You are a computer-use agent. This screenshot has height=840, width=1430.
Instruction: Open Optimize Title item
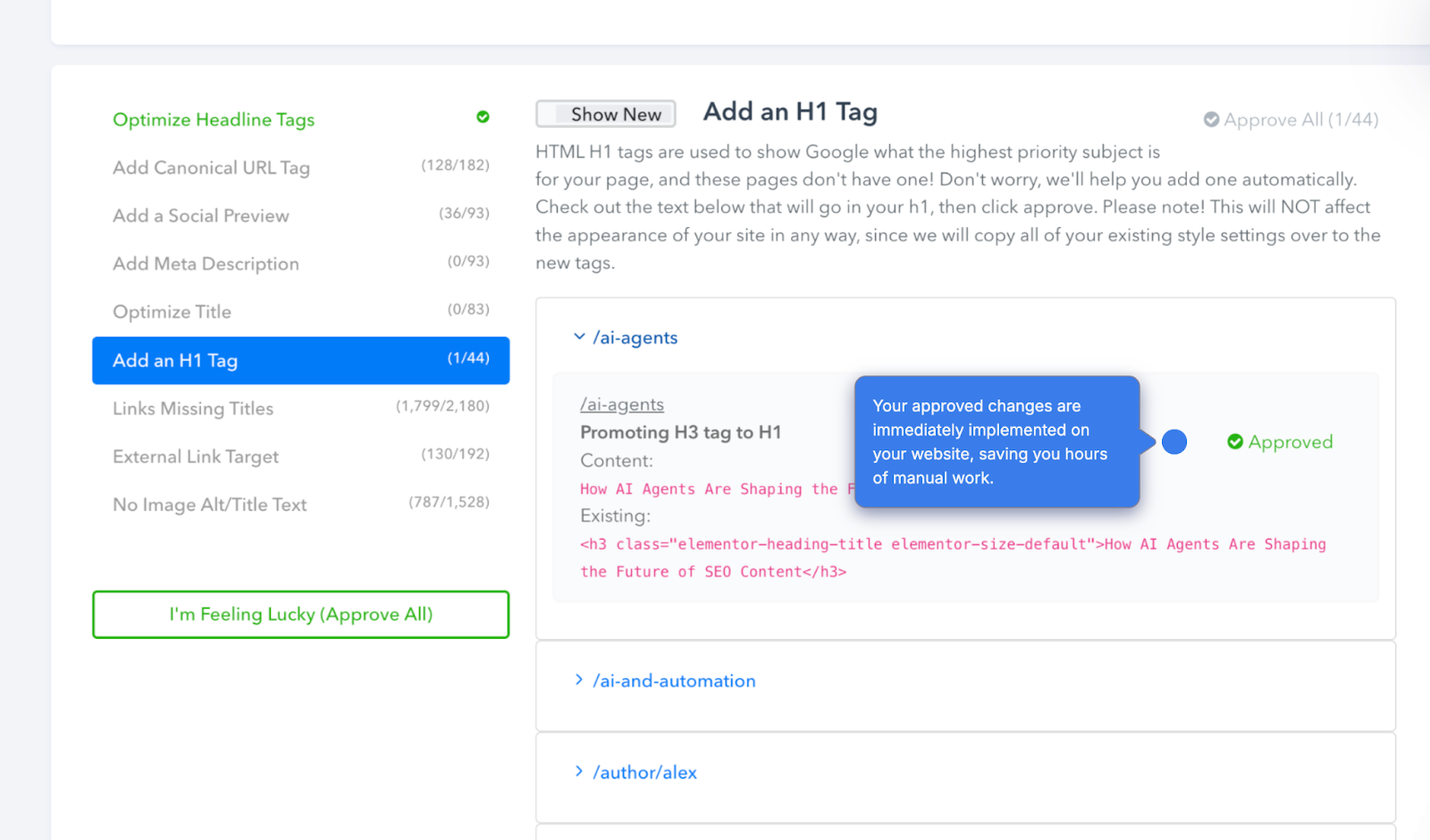point(300,312)
